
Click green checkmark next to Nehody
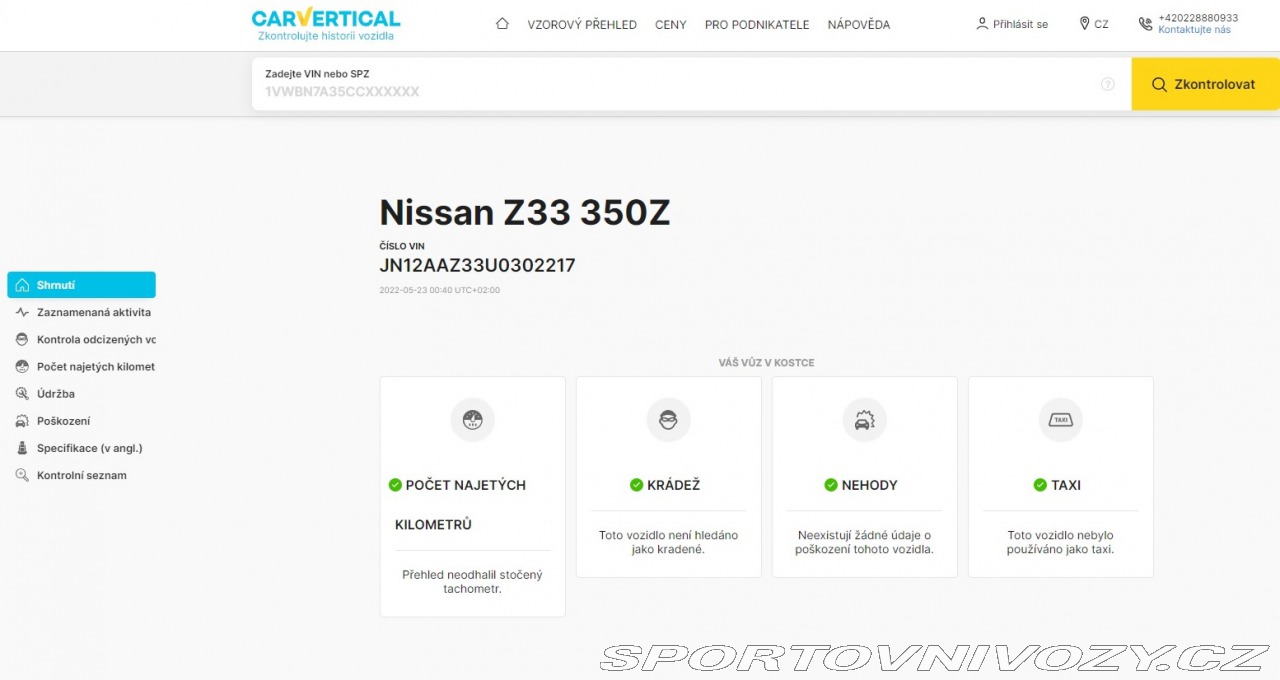(x=830, y=485)
